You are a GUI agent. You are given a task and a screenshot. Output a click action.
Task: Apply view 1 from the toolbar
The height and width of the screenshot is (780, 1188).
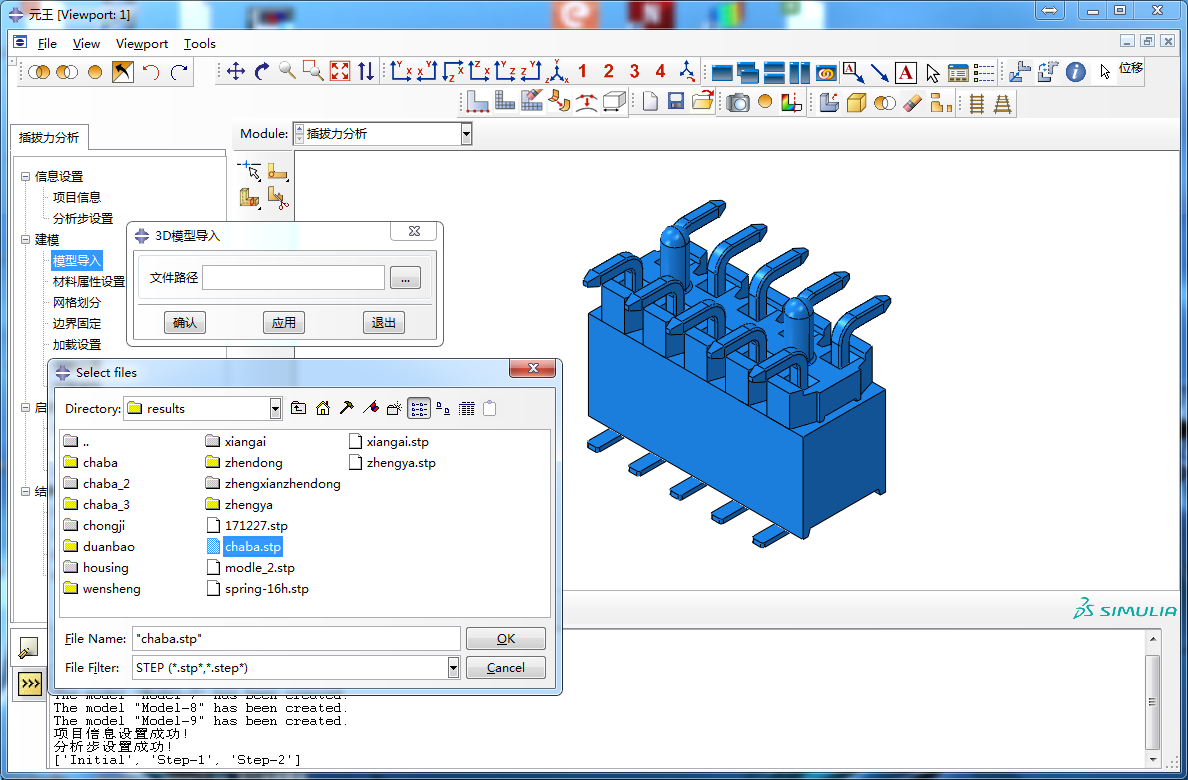(582, 71)
